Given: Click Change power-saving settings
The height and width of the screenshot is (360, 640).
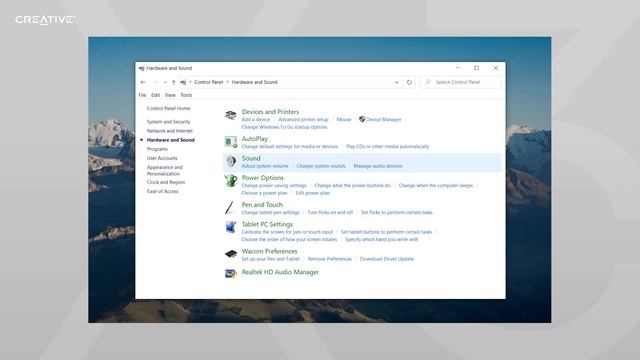Looking at the screenshot, I should 274,186.
